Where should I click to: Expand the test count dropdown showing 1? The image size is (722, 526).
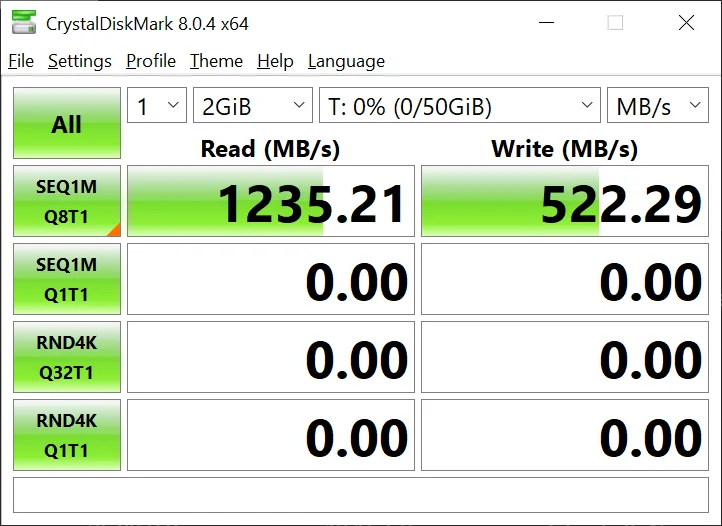157,105
